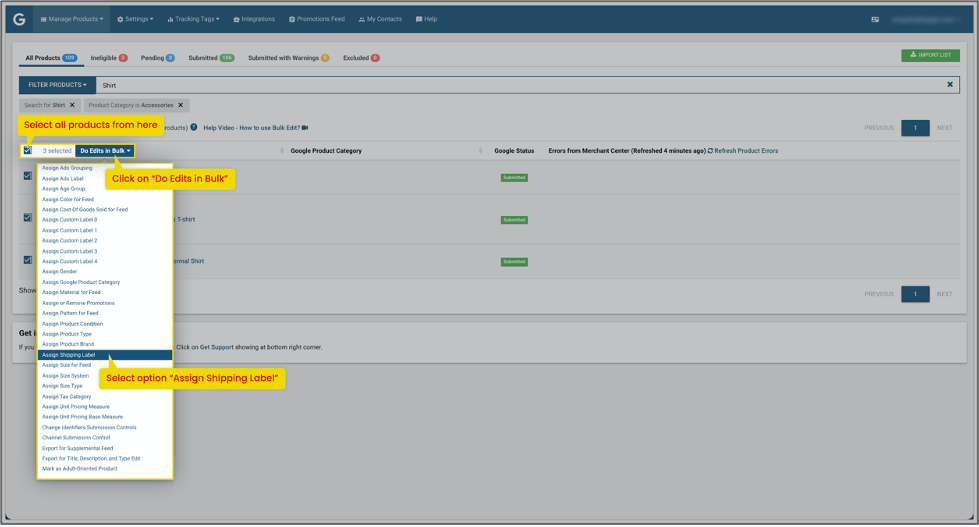The width and height of the screenshot is (979, 527).
Task: Open the Manage Products menu
Action: click(72, 19)
